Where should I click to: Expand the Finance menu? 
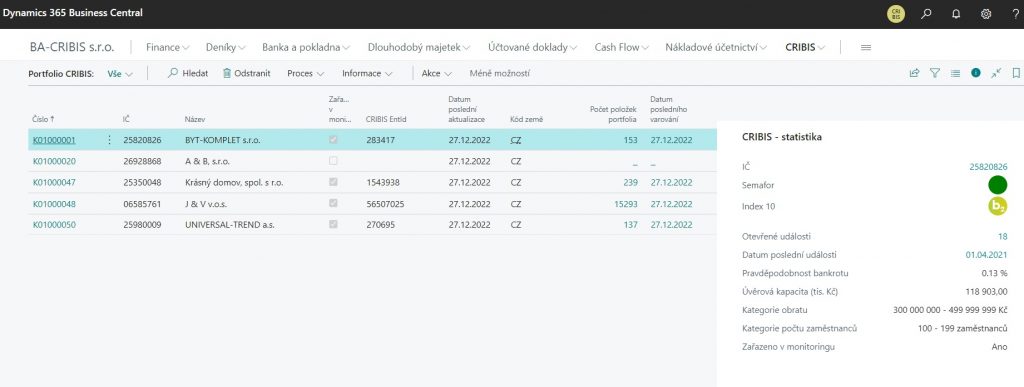tap(168, 48)
